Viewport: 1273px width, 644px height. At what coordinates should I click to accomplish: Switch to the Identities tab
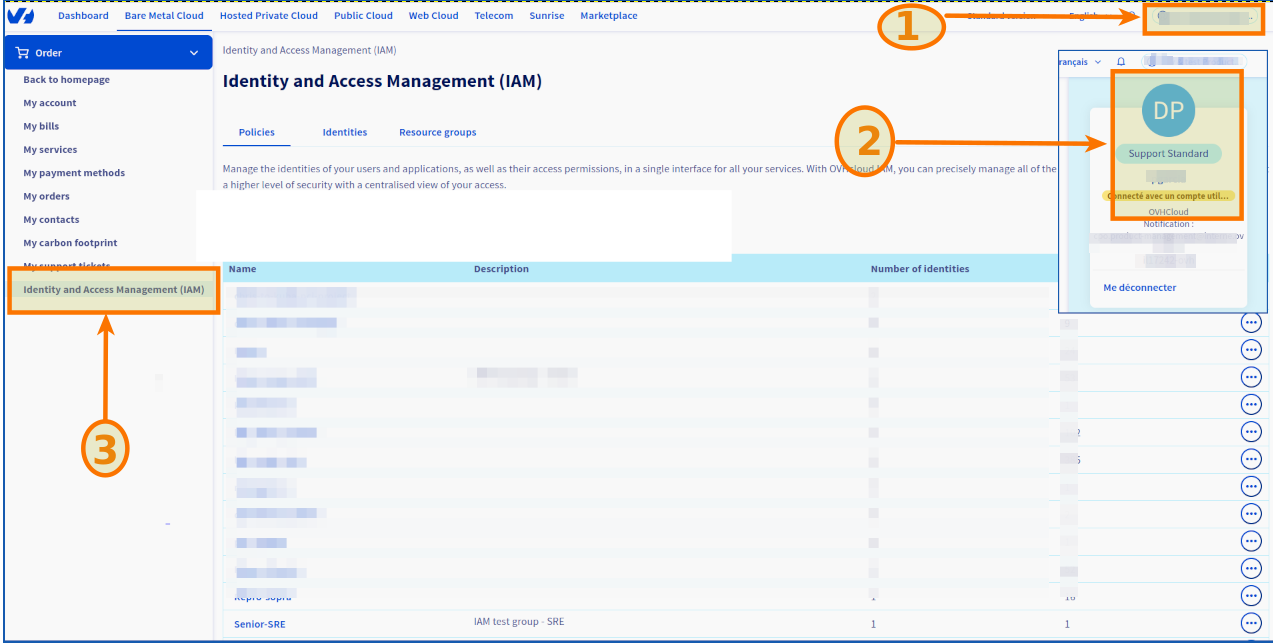point(344,132)
